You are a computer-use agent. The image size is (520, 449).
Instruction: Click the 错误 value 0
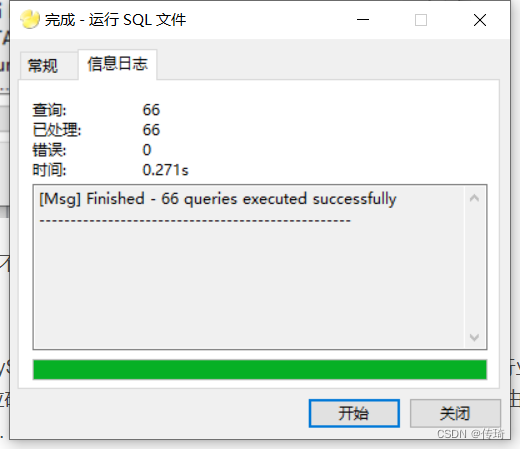click(147, 150)
